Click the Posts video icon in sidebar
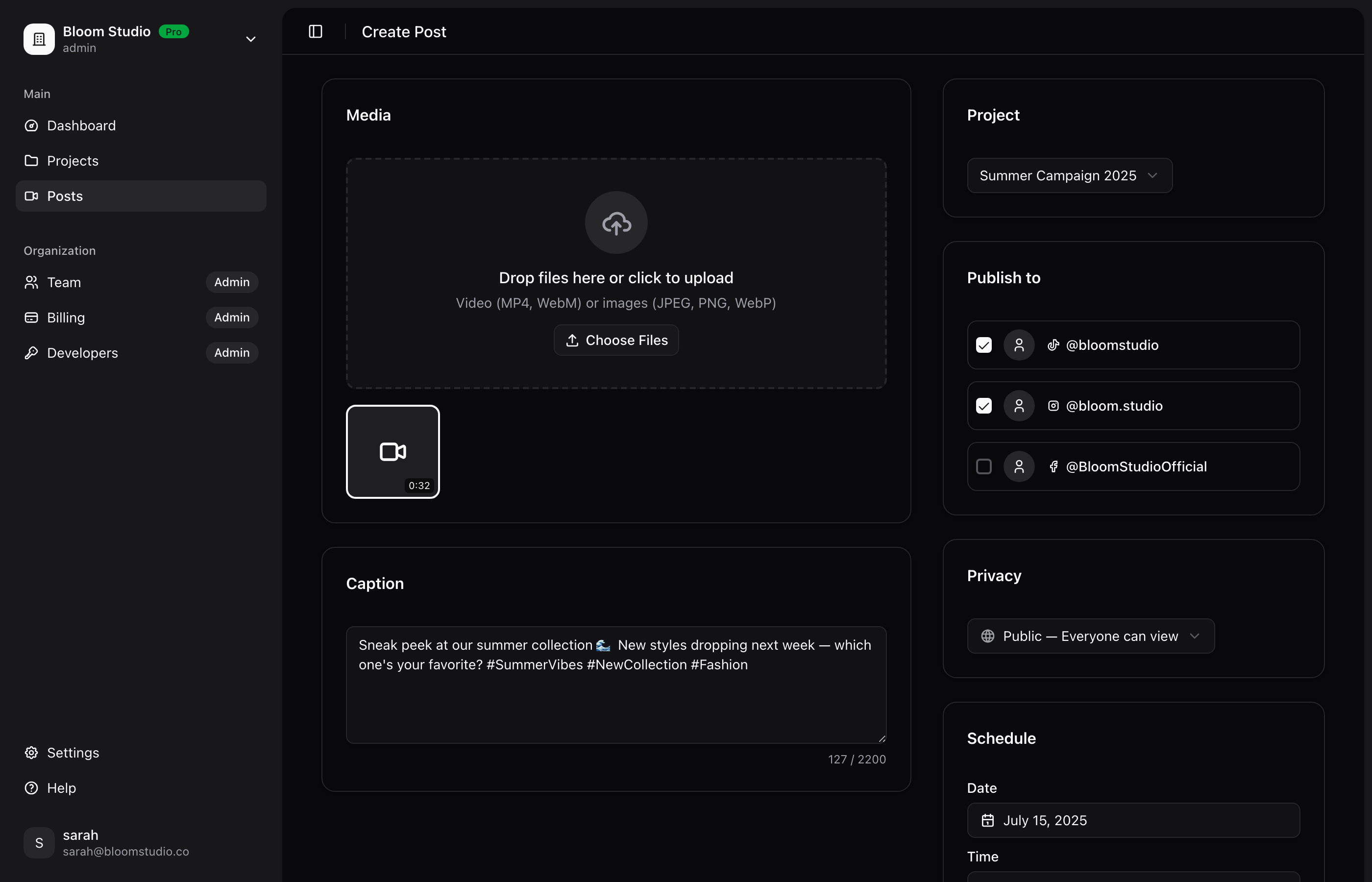 tap(31, 196)
